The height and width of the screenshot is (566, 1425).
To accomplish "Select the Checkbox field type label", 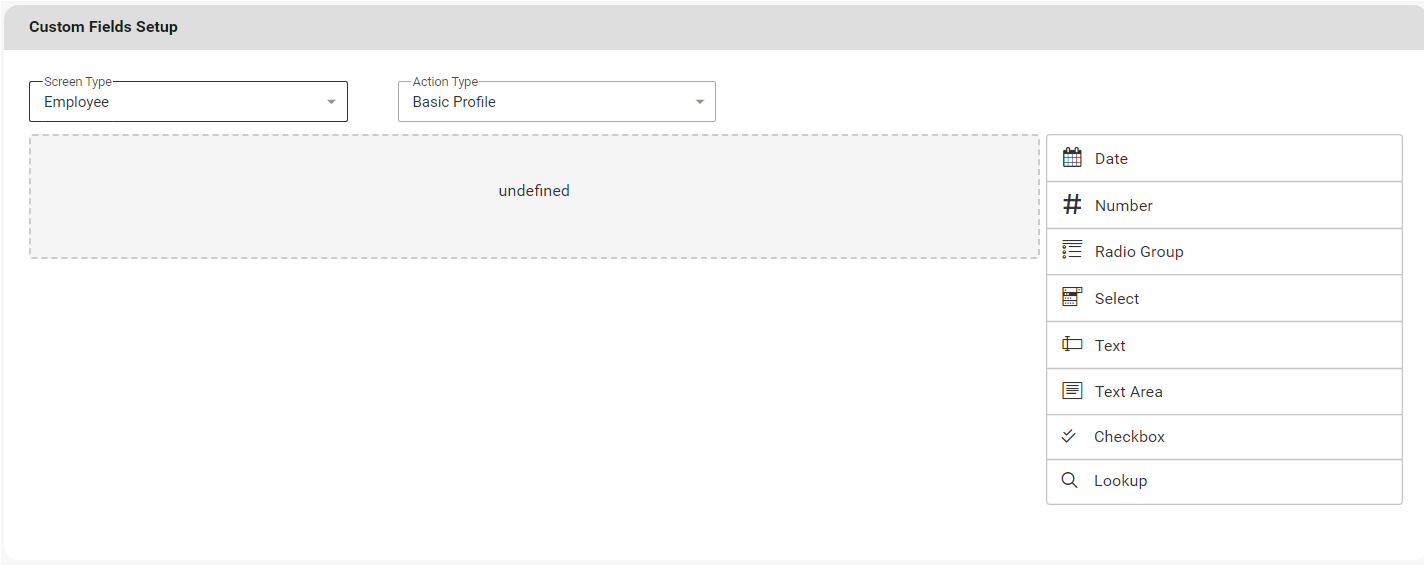I will [x=1129, y=437].
